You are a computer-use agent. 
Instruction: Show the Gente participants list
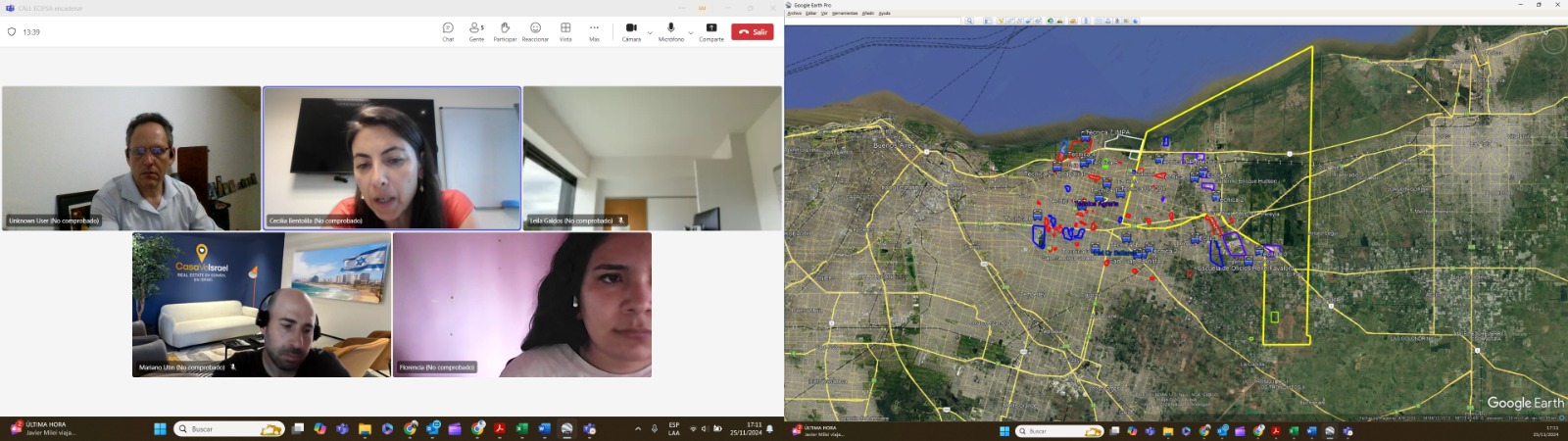coord(476,31)
